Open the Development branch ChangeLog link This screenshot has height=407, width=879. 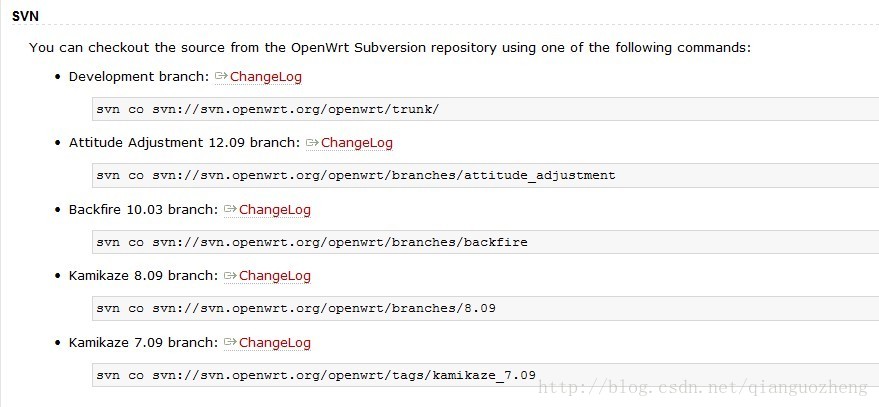pos(266,77)
